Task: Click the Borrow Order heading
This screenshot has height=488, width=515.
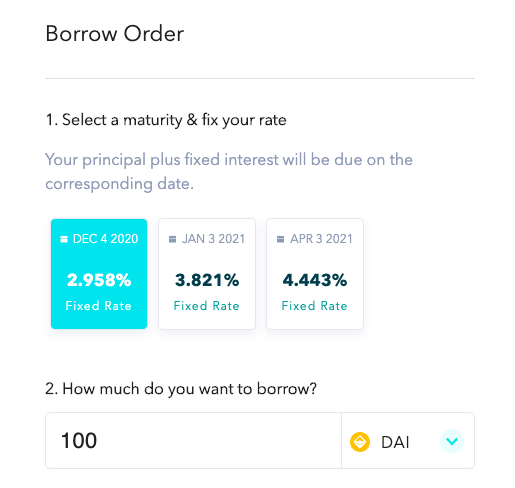Action: pos(115,34)
